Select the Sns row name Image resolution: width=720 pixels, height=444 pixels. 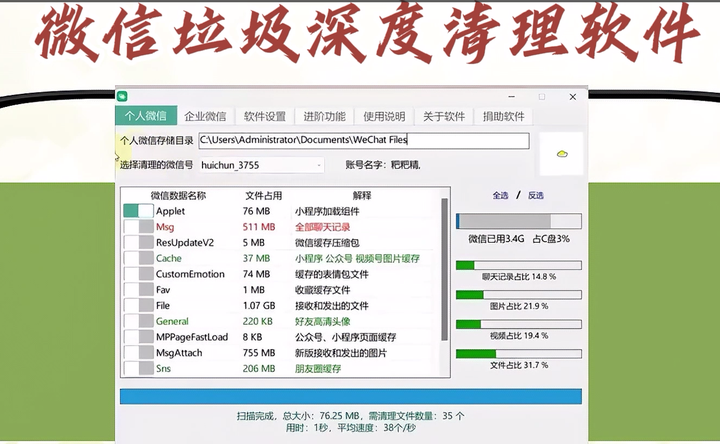coord(163,368)
